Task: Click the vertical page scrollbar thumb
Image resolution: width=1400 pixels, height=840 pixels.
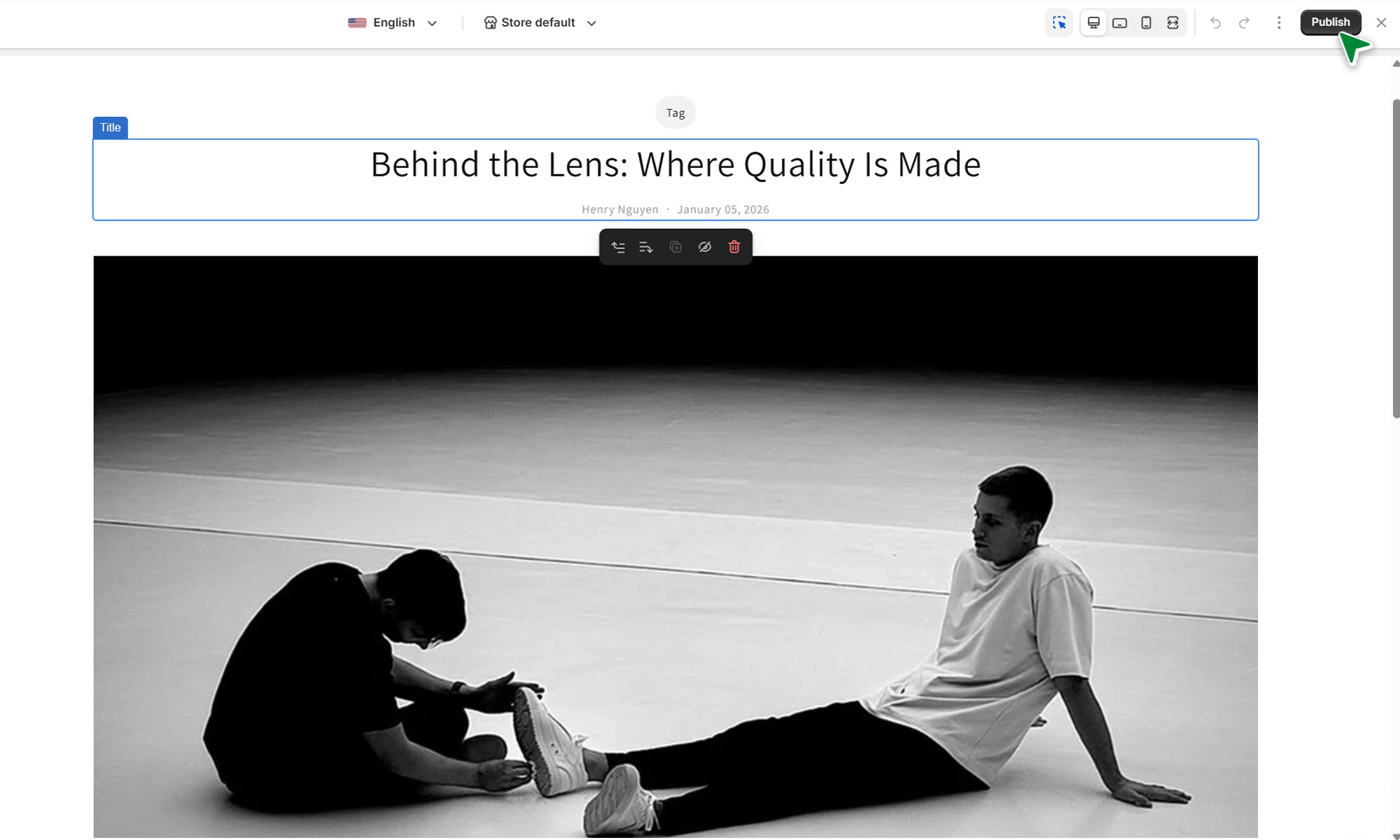Action: (x=1396, y=259)
